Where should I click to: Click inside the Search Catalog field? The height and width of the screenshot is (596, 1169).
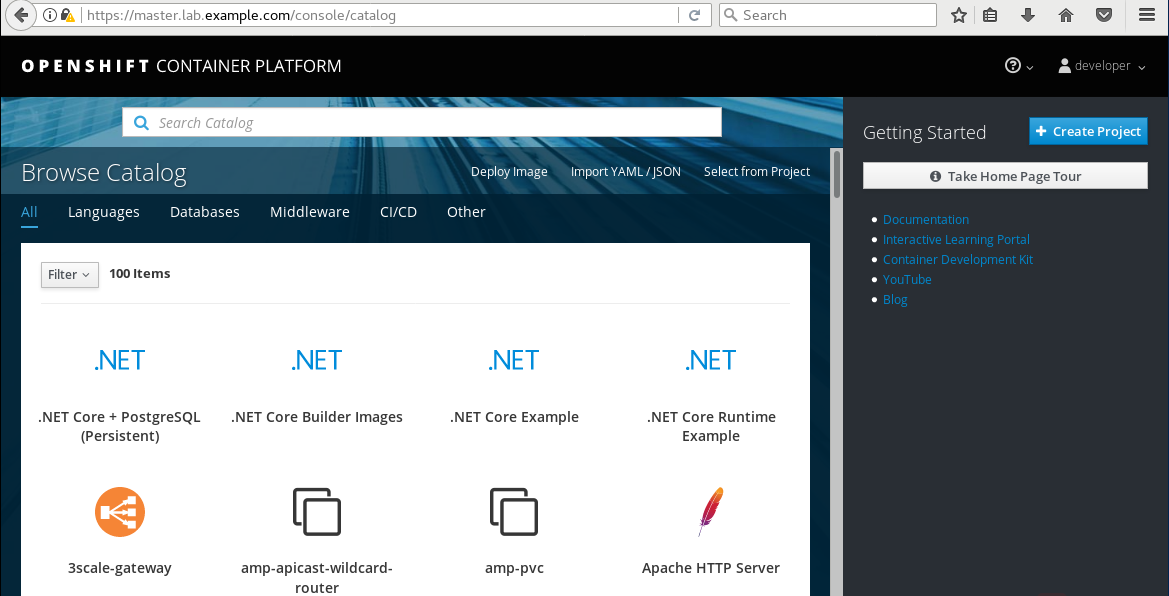[x=422, y=123]
